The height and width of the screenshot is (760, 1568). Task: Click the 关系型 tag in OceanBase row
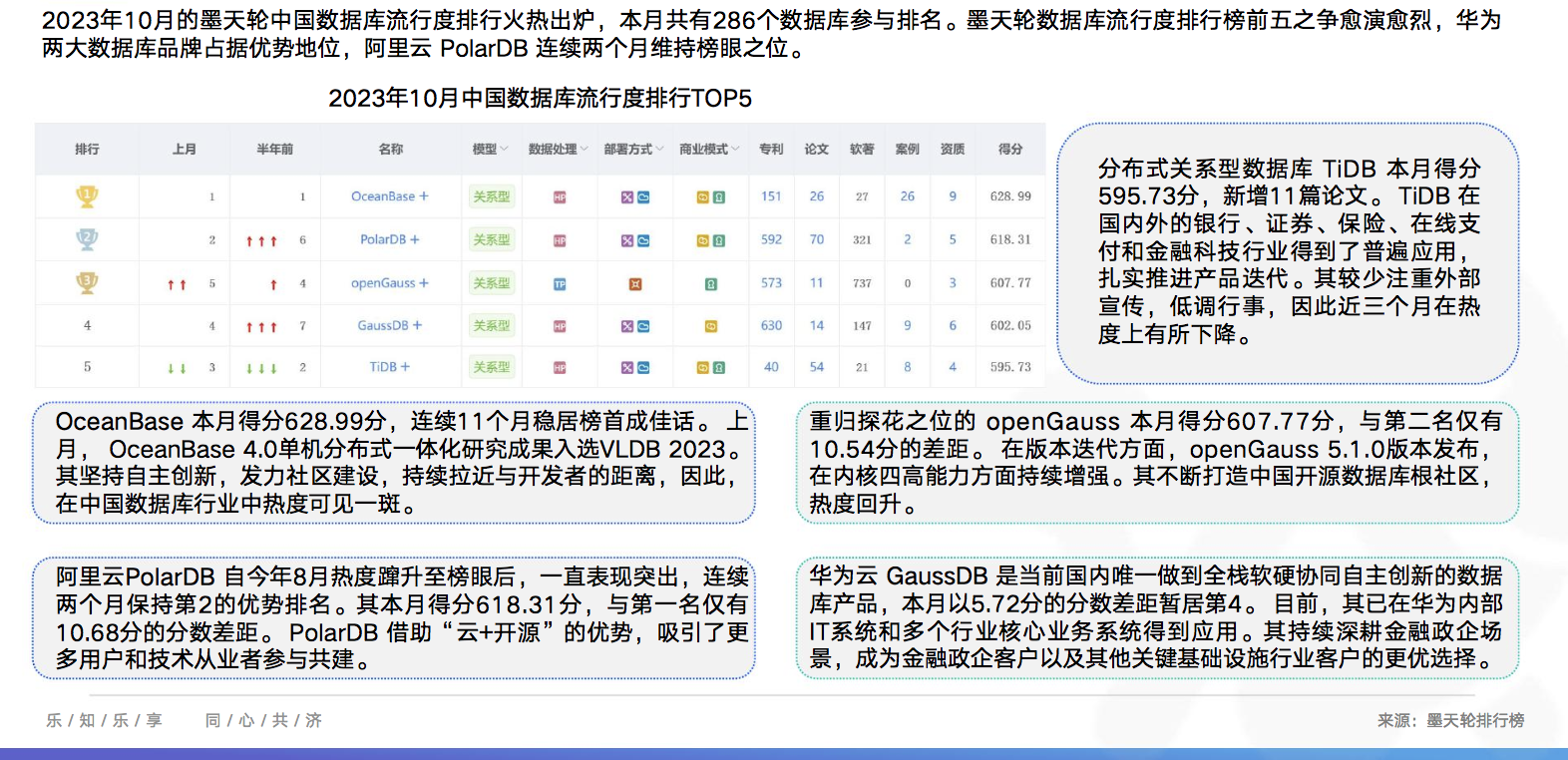[x=492, y=197]
